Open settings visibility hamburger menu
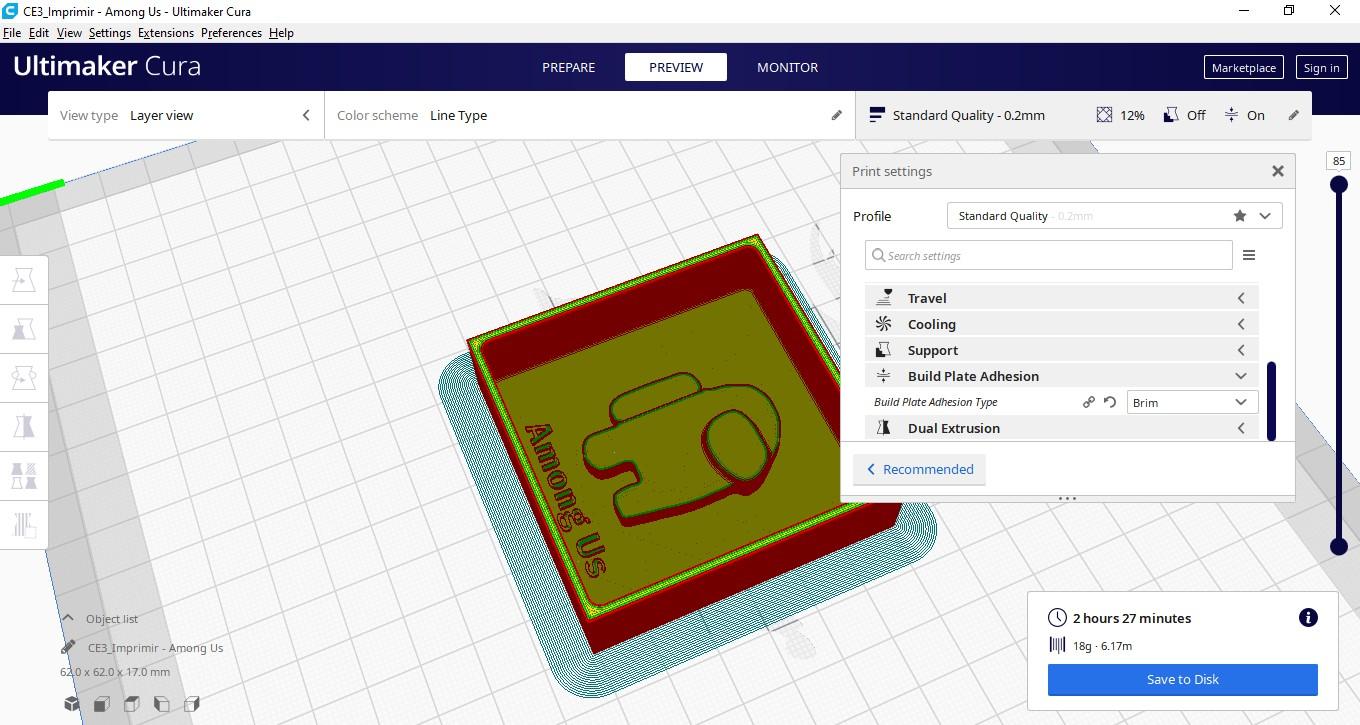This screenshot has height=725, width=1360. coord(1249,255)
